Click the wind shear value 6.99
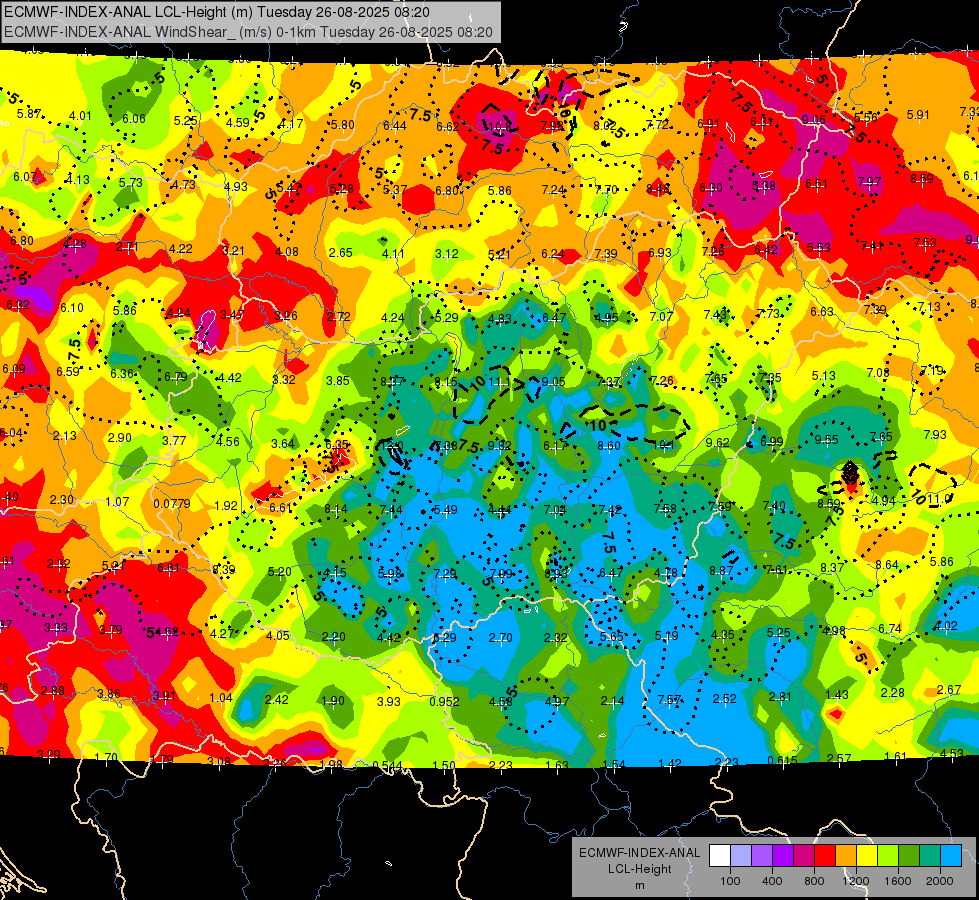Screen dimensions: 979x900 tap(772, 442)
